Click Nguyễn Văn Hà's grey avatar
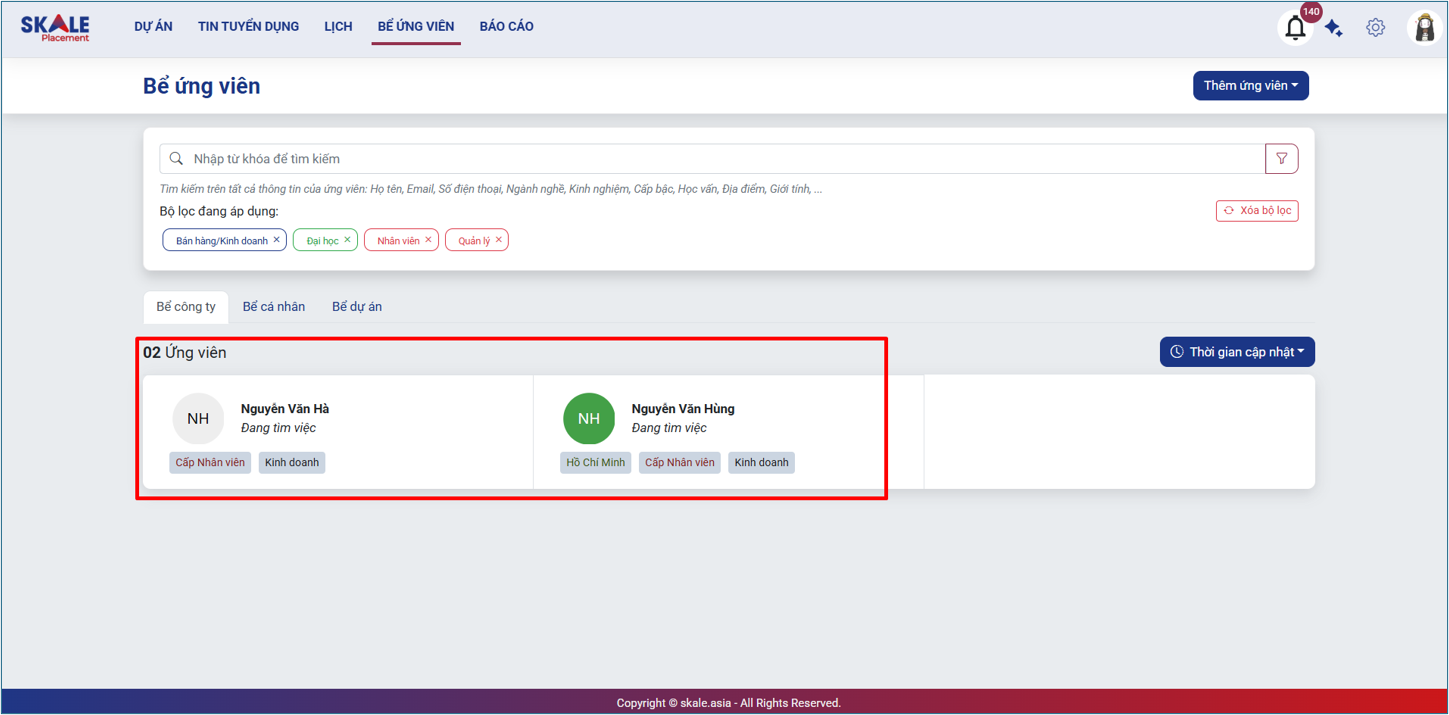The image size is (1449, 715). click(x=198, y=418)
